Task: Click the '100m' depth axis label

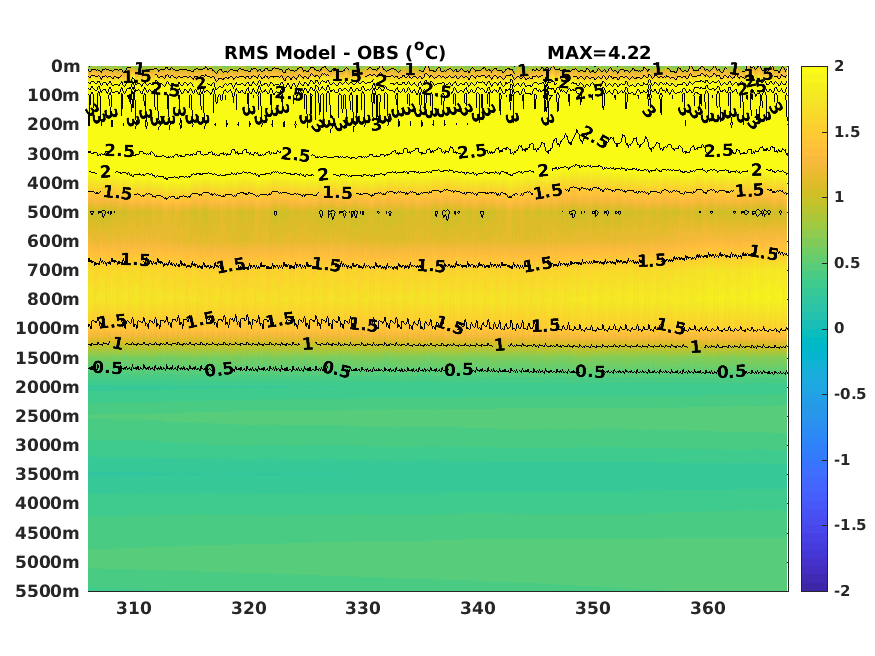Action: [54, 95]
